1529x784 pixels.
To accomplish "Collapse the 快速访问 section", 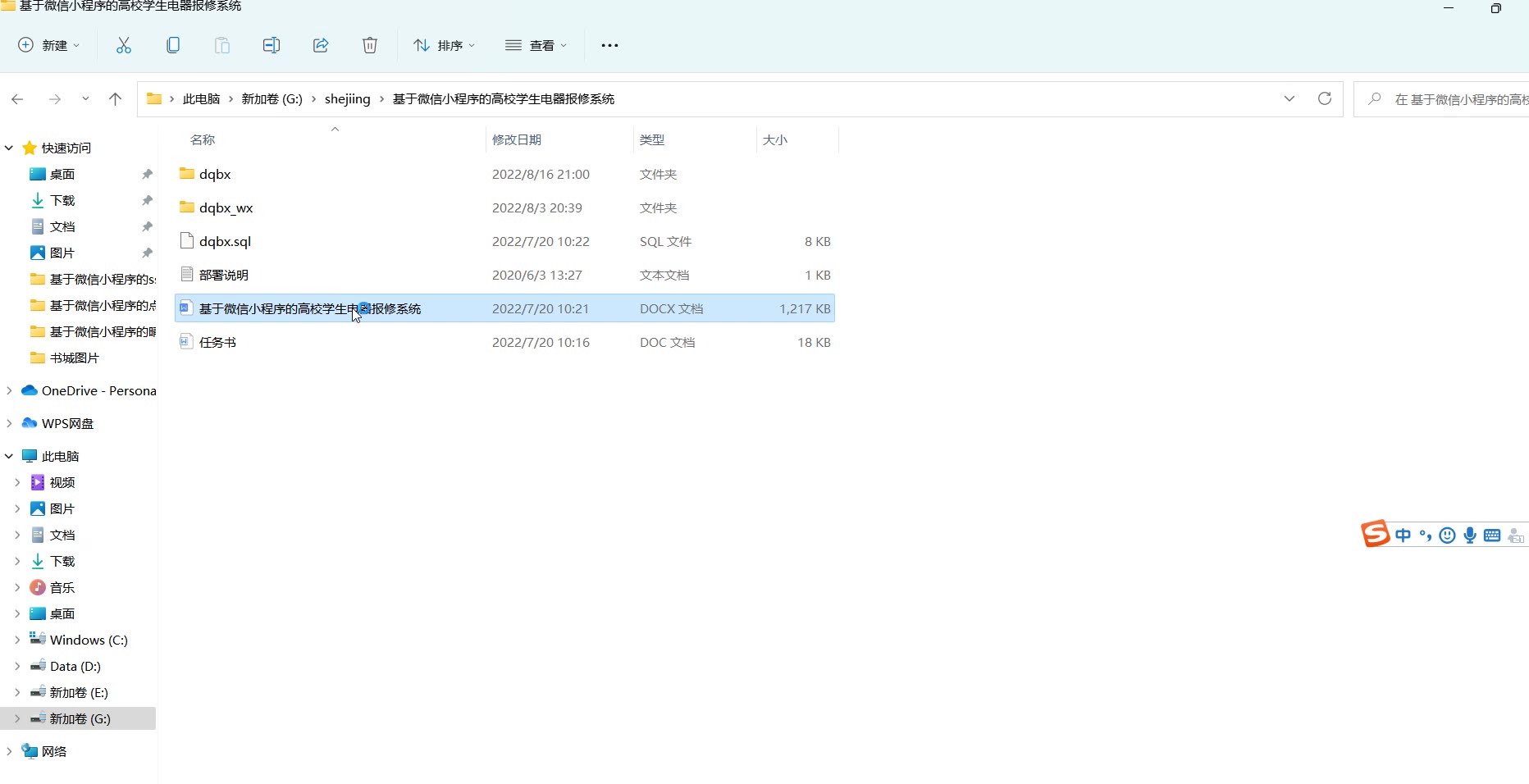I will click(9, 148).
